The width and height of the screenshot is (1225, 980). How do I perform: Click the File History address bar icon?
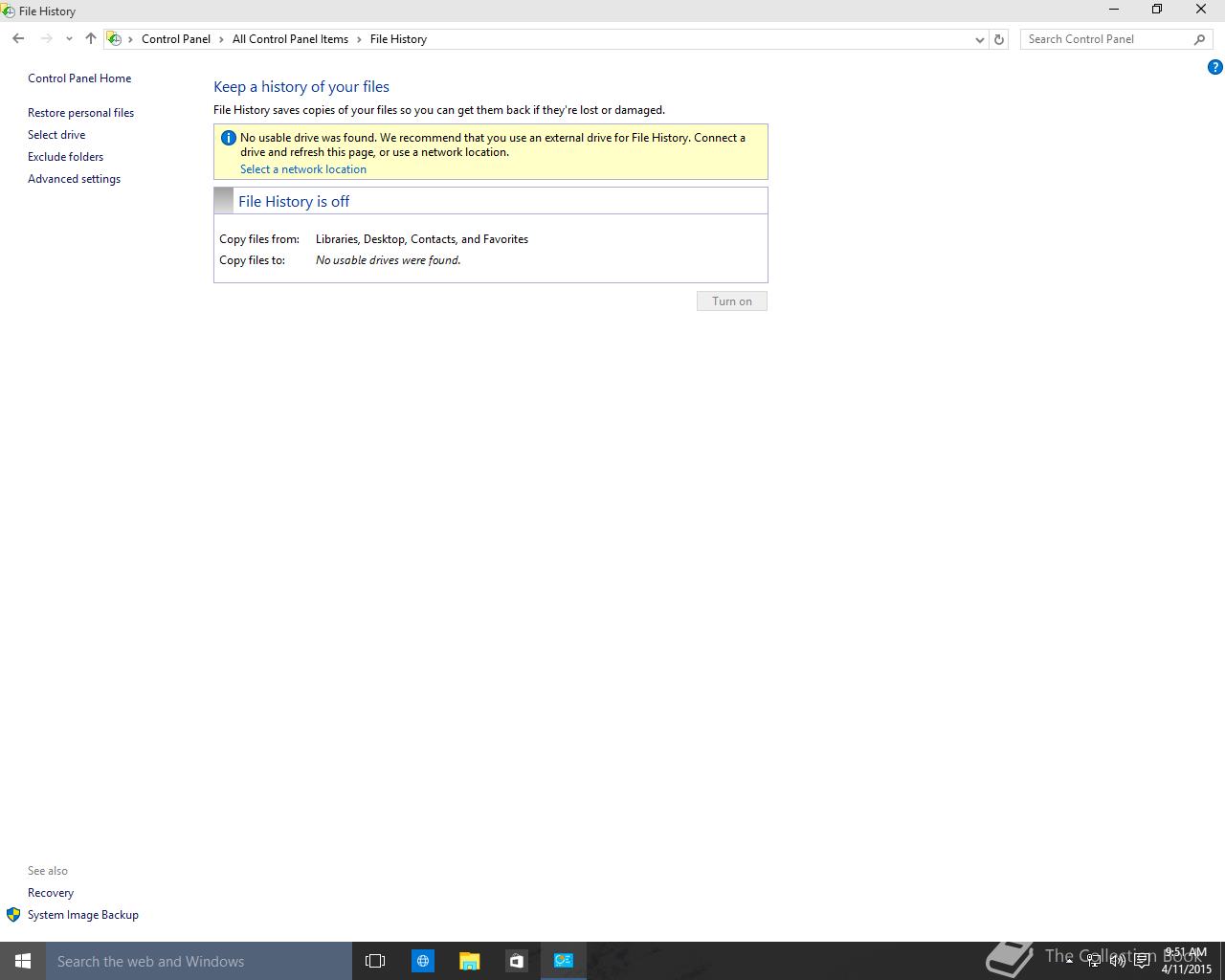(114, 38)
